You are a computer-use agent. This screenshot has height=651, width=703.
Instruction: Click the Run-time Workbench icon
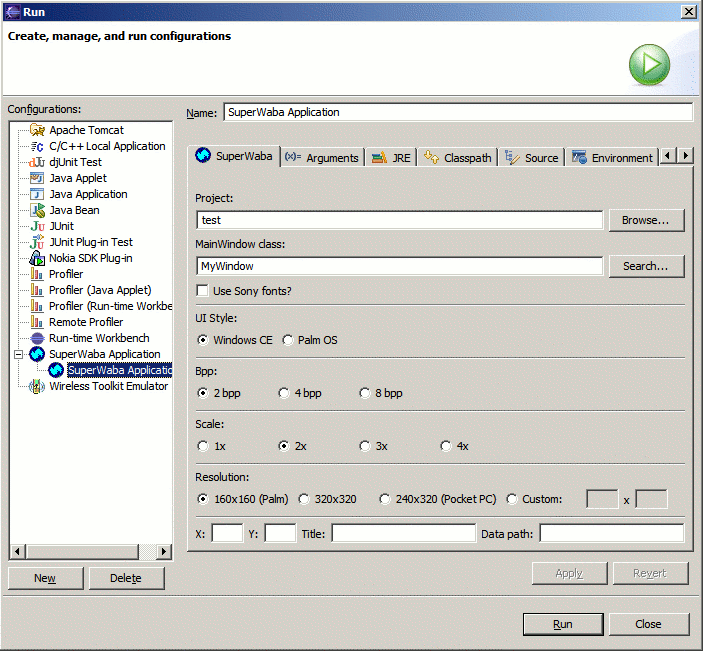click(37, 338)
